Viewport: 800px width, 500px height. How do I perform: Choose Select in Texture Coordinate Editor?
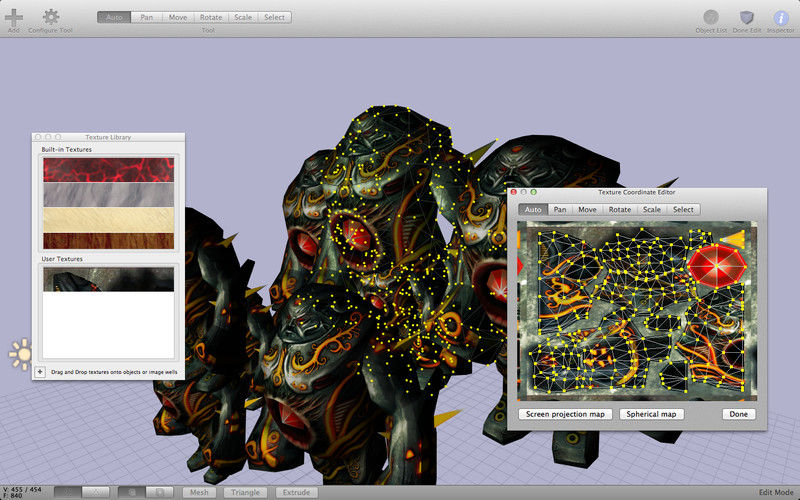(683, 210)
